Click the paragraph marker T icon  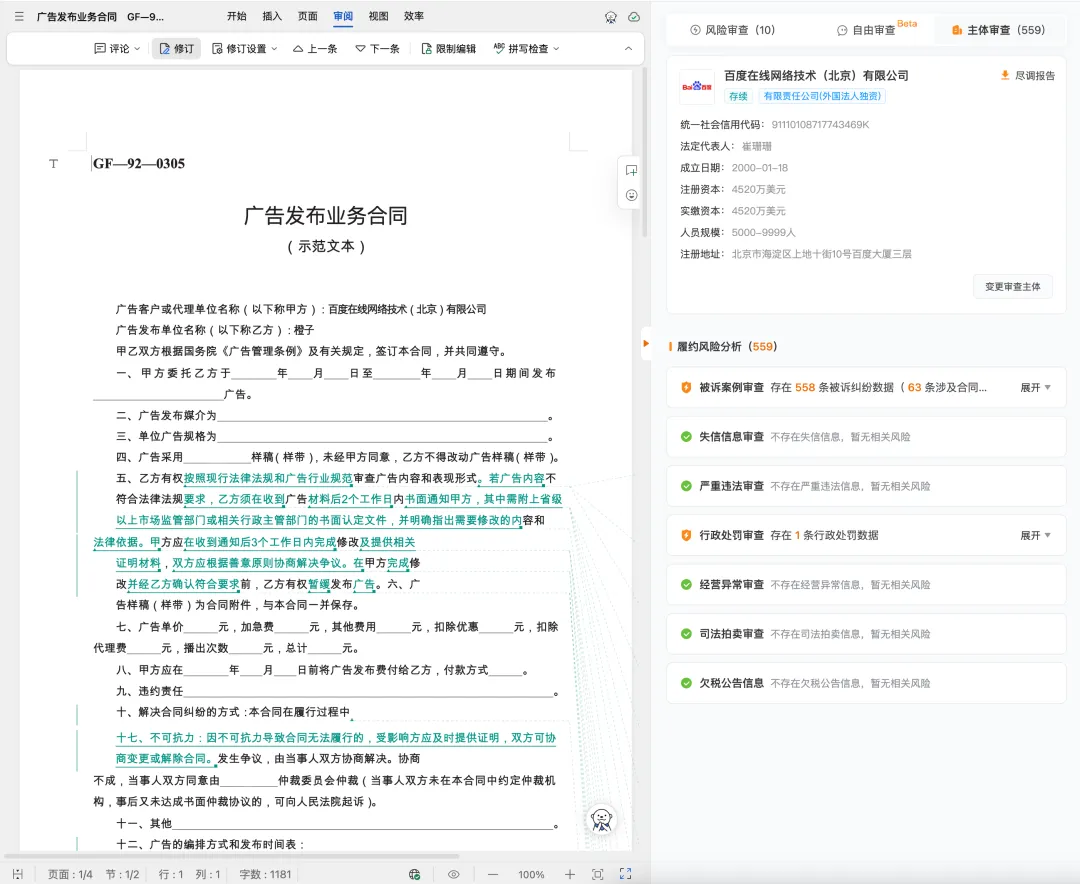point(54,163)
